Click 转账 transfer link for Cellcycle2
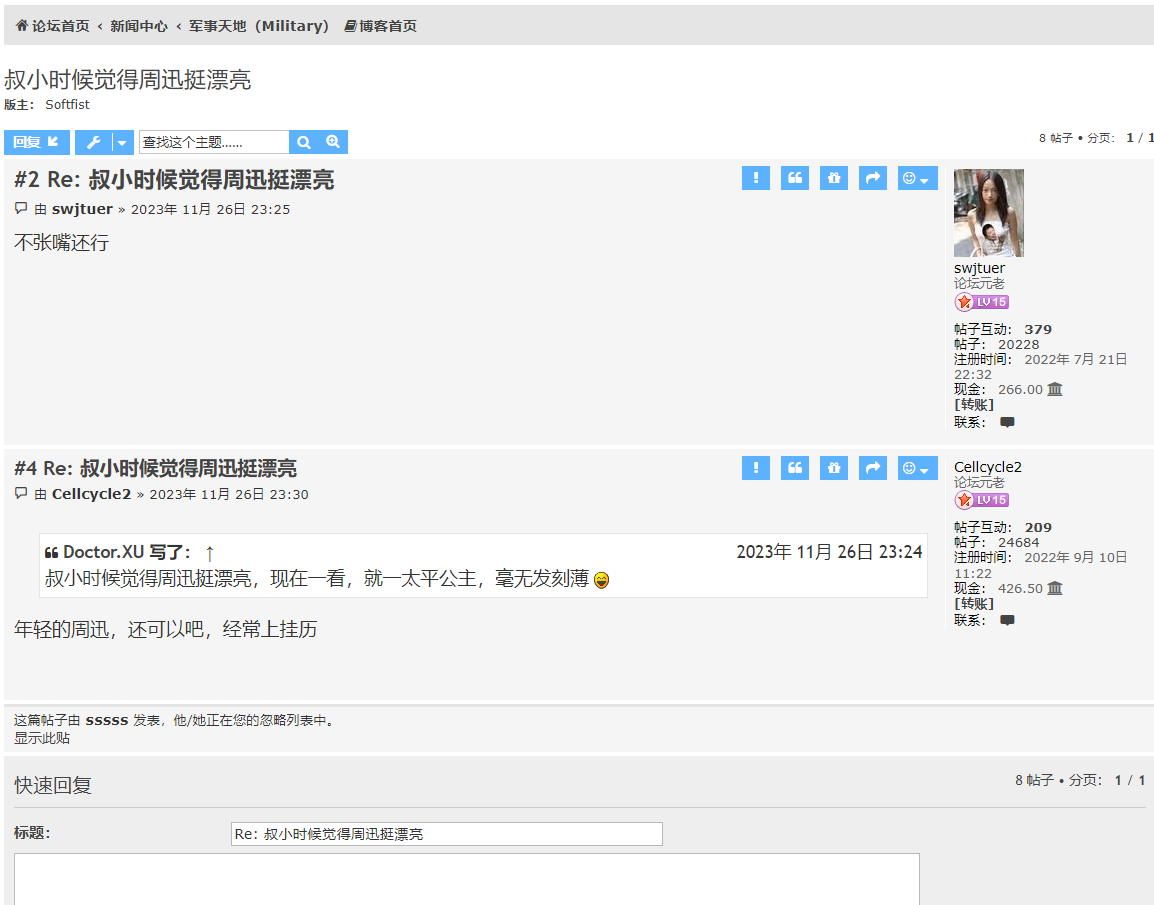Screen dimensions: 1154x905 tap(974, 603)
